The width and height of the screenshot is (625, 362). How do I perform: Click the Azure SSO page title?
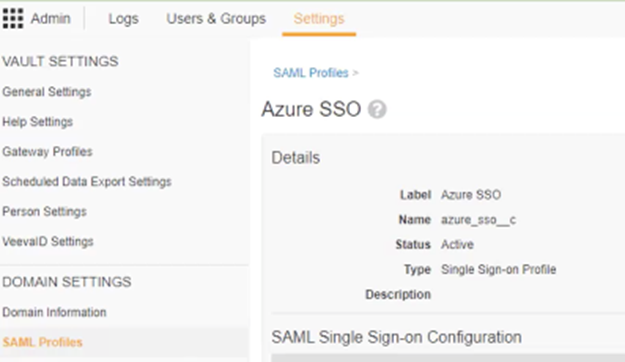(x=311, y=109)
